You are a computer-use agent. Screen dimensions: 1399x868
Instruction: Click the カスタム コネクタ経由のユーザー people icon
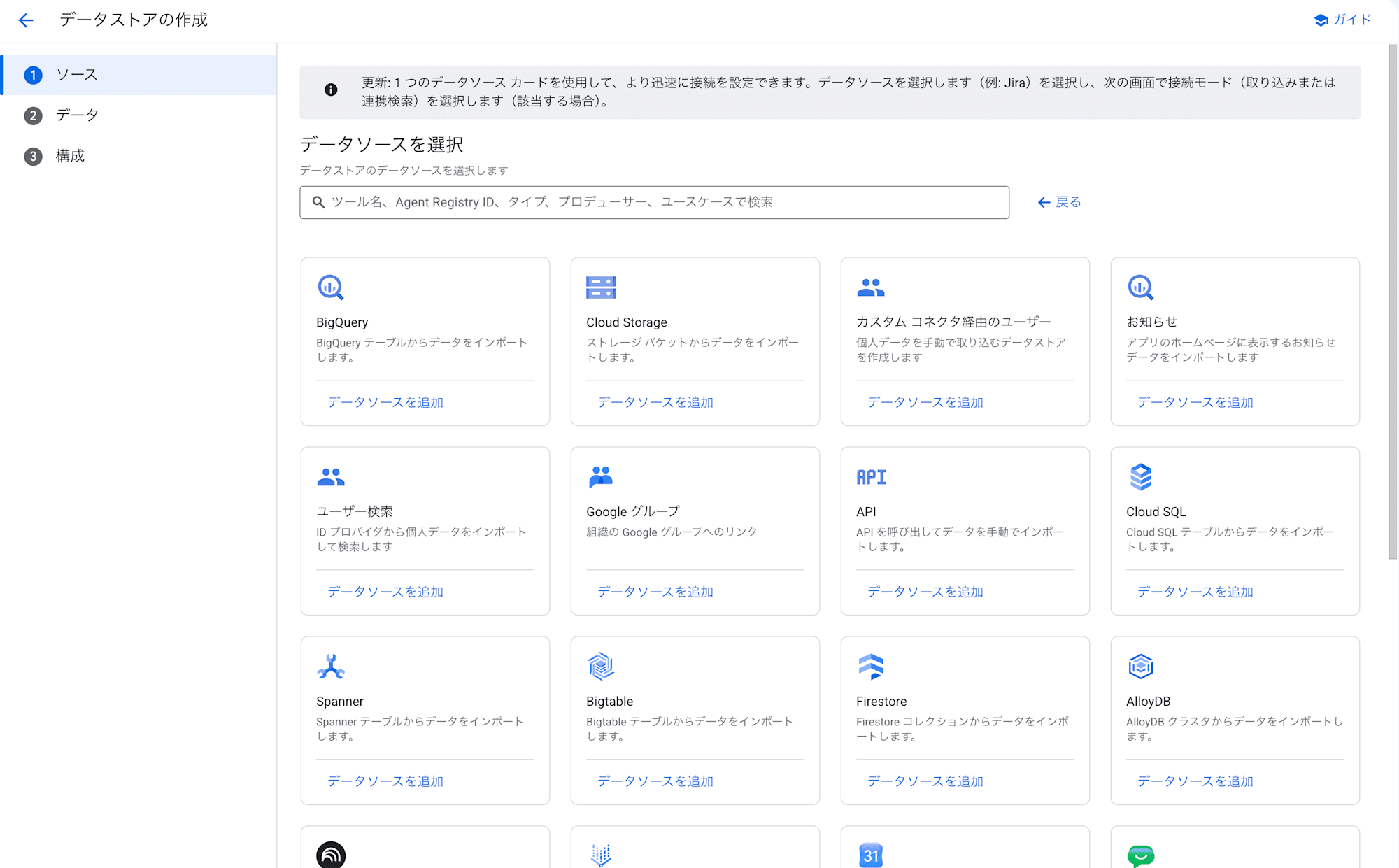pyautogui.click(x=871, y=287)
